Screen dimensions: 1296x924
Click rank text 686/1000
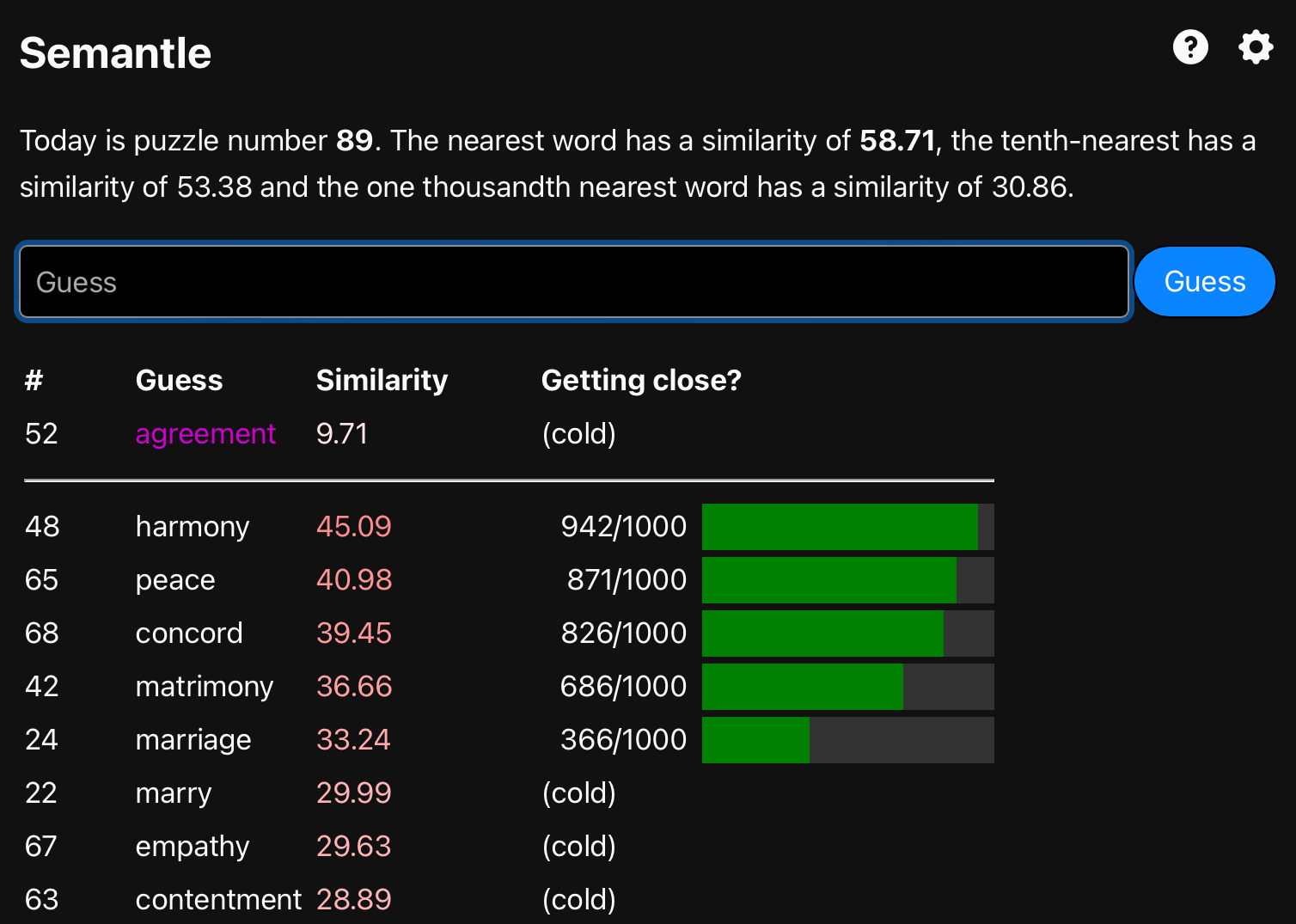[x=623, y=687]
